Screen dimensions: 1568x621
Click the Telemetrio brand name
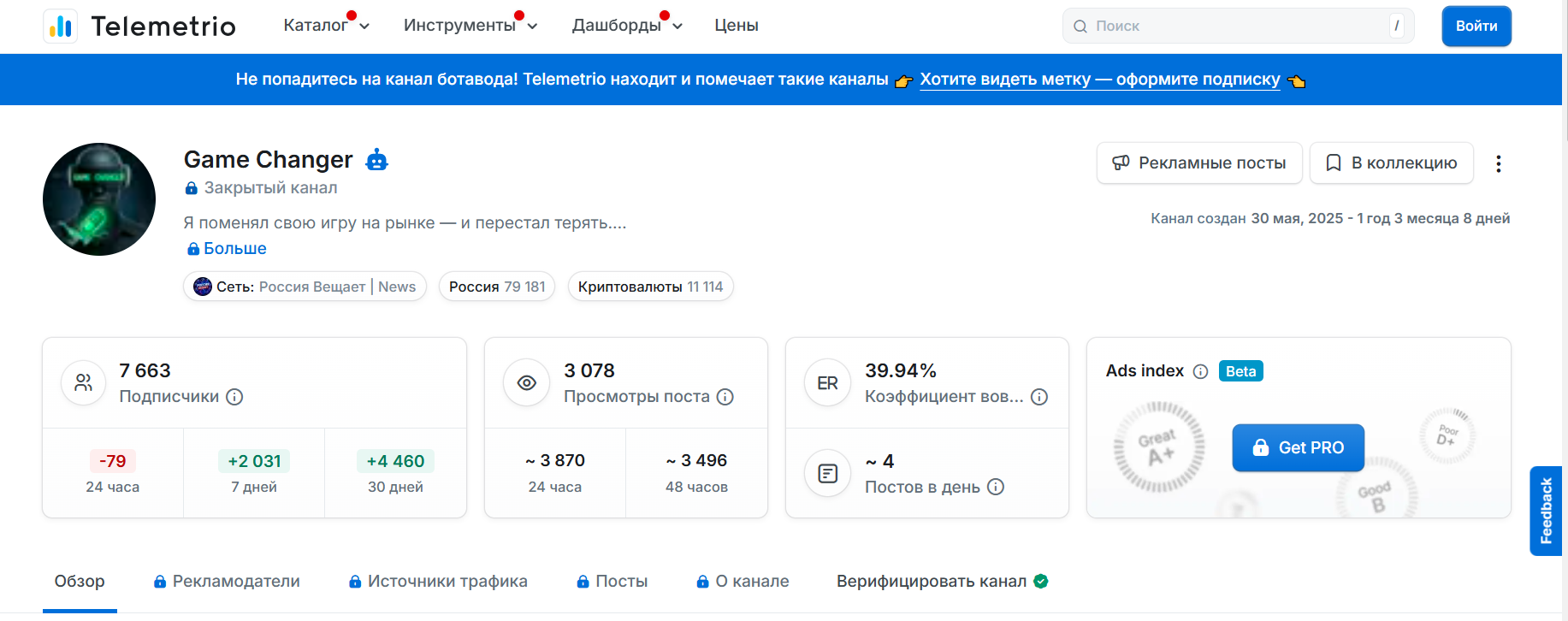pyautogui.click(x=163, y=27)
